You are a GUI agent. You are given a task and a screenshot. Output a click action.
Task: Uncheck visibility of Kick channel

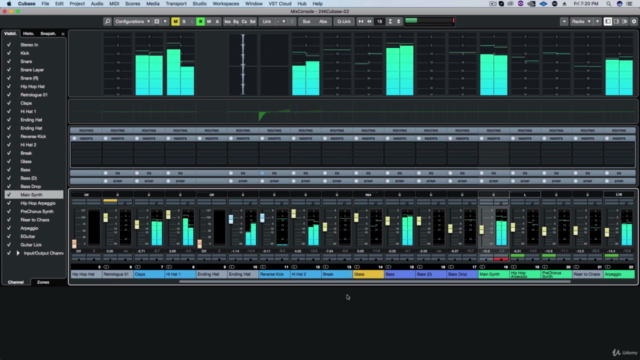(9, 53)
